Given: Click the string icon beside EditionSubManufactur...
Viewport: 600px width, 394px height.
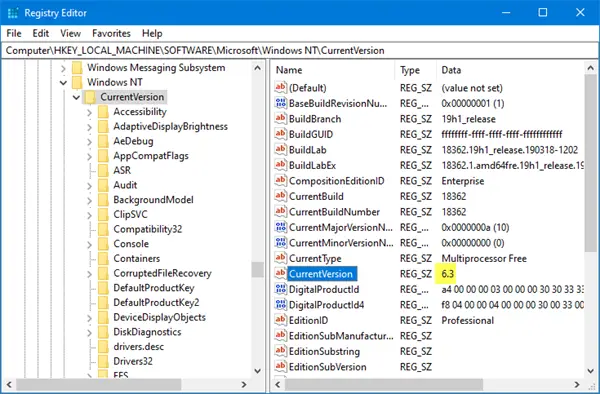Looking at the screenshot, I should (280, 335).
